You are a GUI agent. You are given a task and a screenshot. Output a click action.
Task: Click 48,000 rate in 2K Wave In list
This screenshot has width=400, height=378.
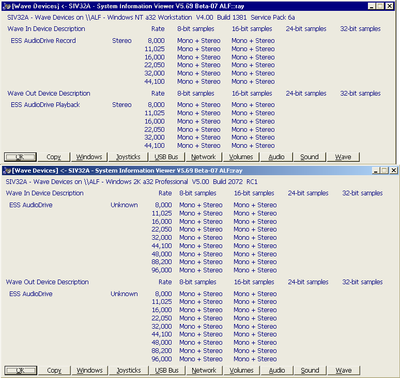pos(162,254)
